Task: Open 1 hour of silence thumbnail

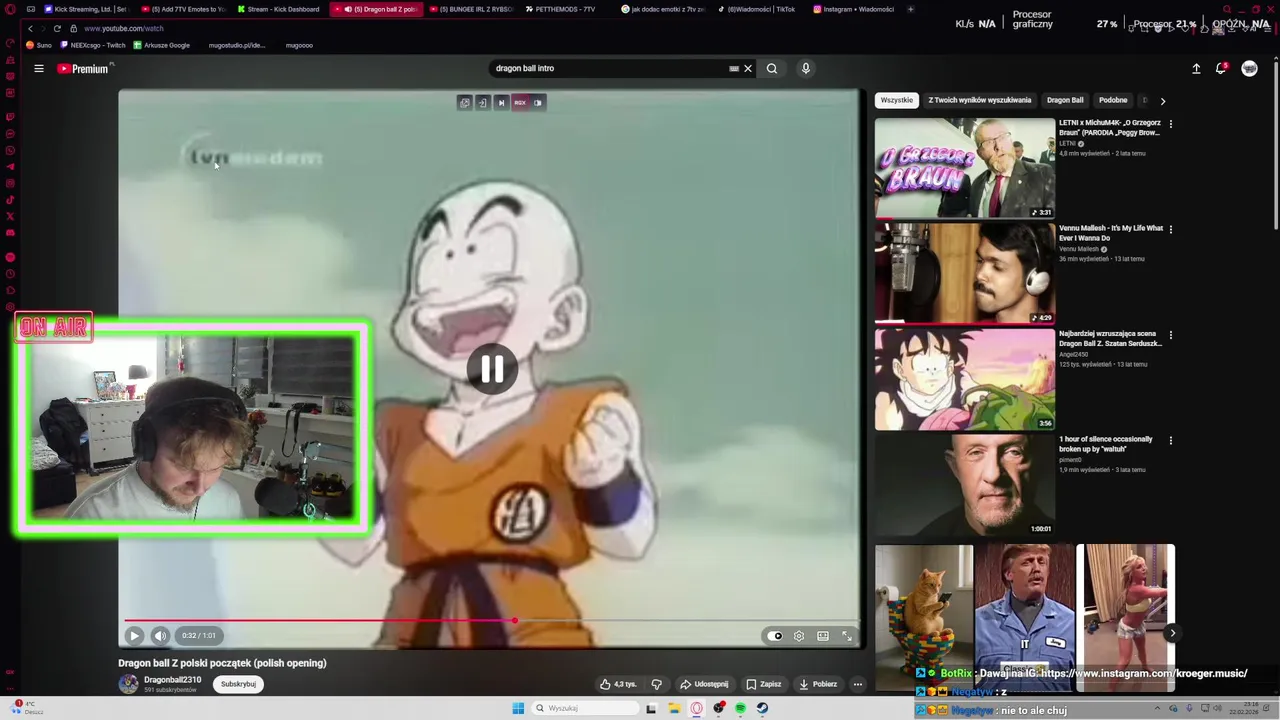Action: (x=965, y=485)
